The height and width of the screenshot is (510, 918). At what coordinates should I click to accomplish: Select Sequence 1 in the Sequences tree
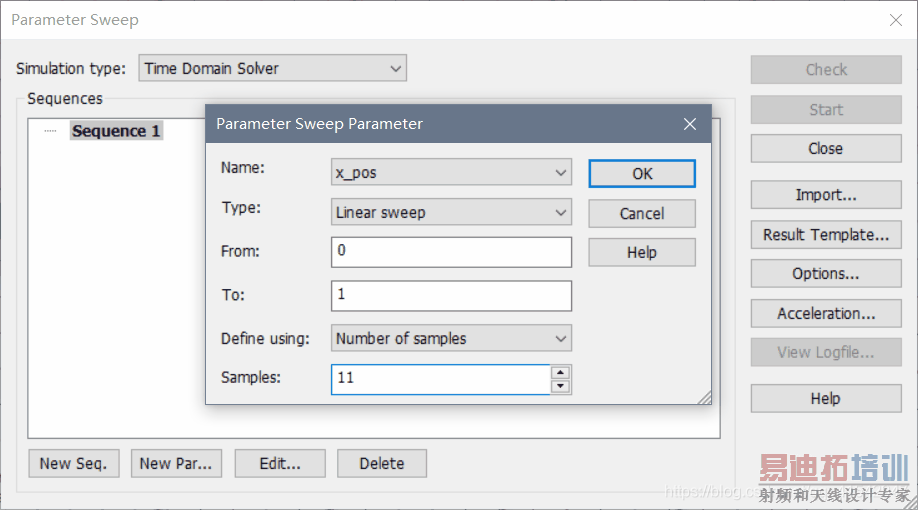(x=116, y=131)
